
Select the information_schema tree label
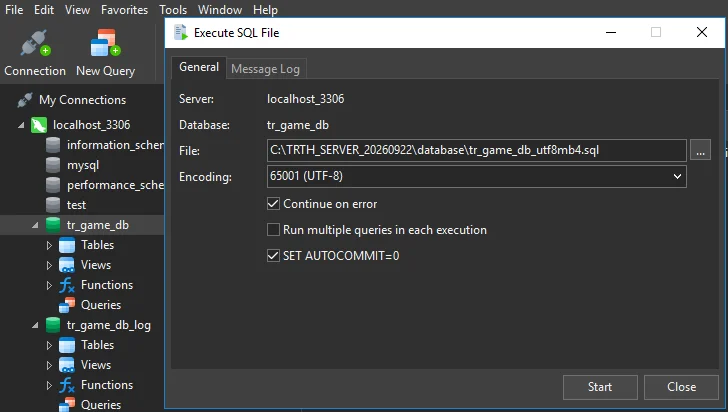[x=115, y=145]
